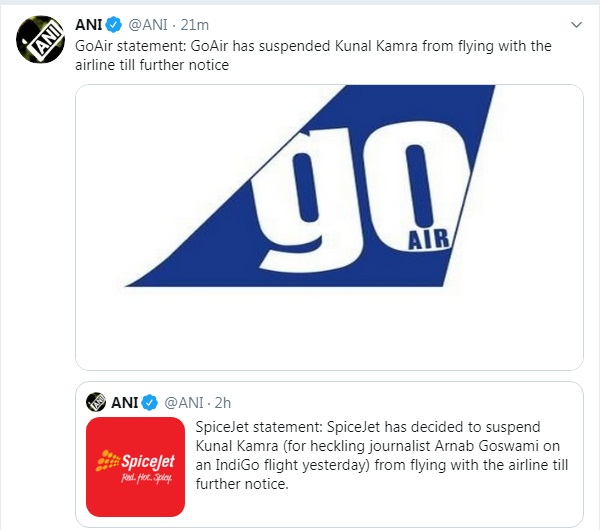This screenshot has height=530, width=600.
Task: Open the GoAir logo image
Action: 329,227
